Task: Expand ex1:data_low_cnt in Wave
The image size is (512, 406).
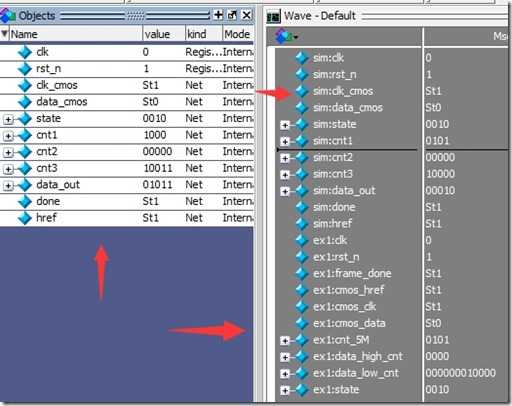Action: coord(285,374)
